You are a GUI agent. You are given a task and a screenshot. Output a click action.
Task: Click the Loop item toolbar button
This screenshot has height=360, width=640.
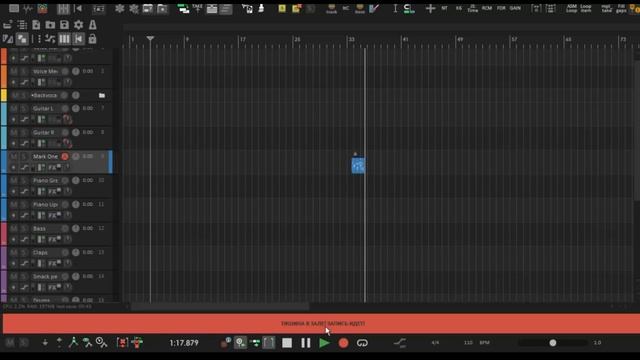[x=586, y=8]
